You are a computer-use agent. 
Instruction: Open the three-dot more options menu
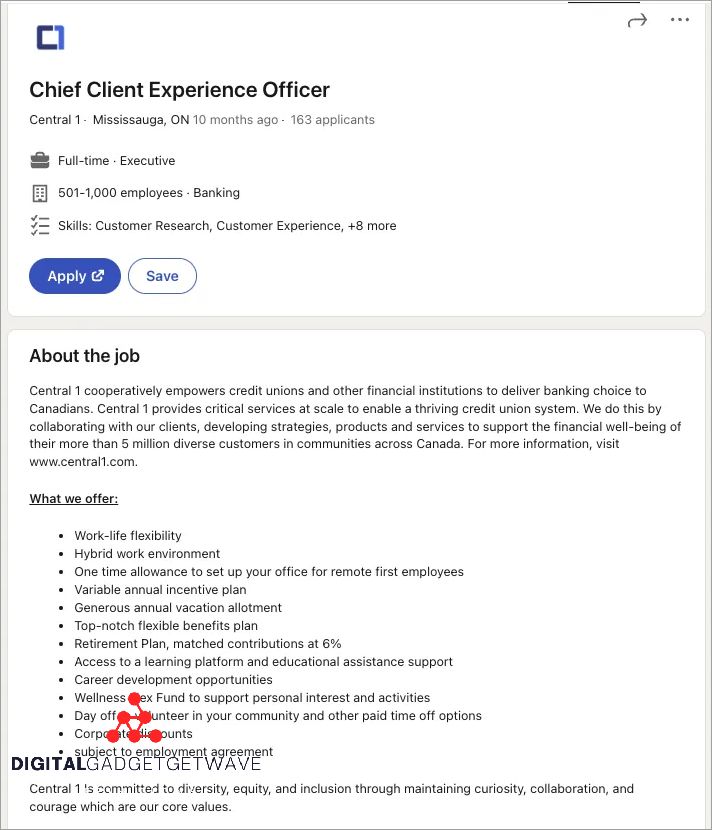[x=680, y=20]
